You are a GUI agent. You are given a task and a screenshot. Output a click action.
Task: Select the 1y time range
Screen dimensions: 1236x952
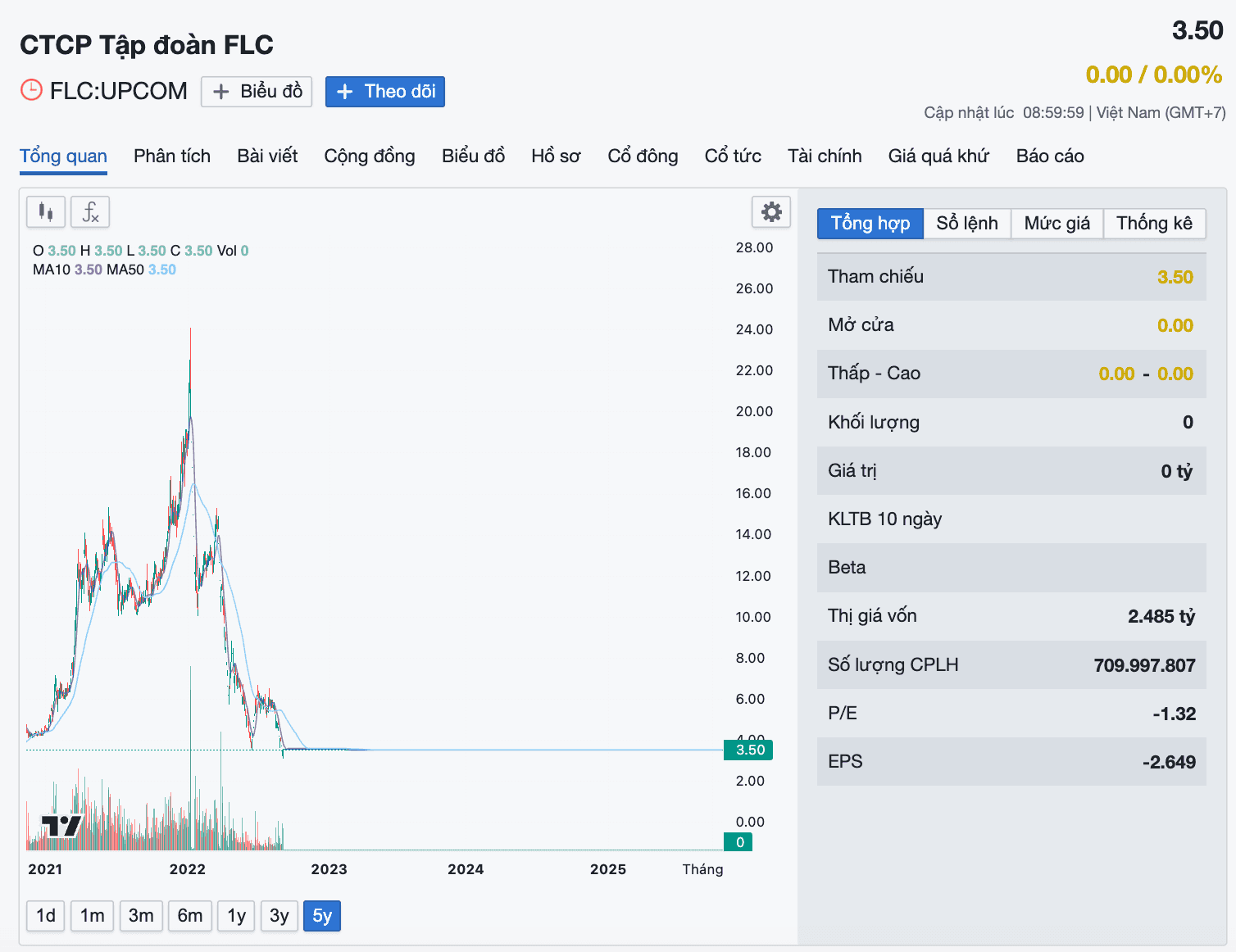point(237,915)
